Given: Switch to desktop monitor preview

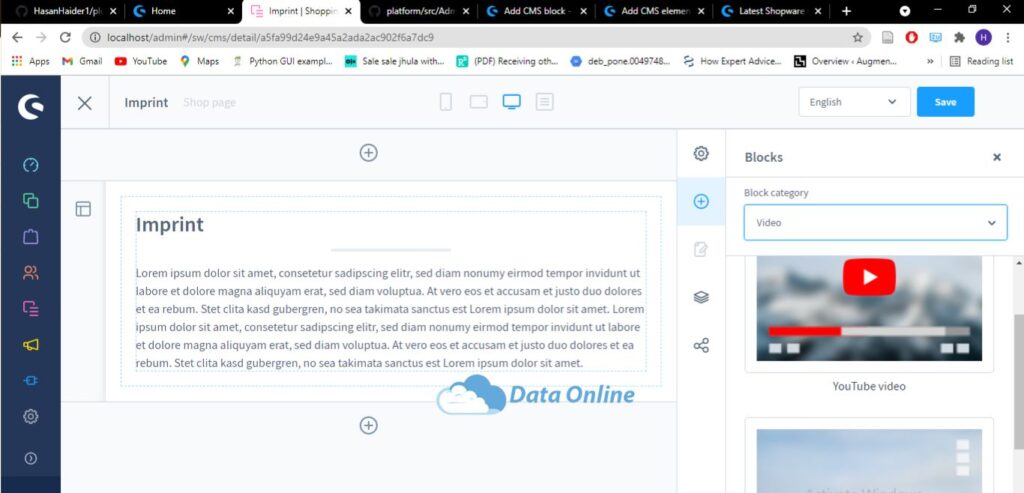Looking at the screenshot, I should coord(511,102).
